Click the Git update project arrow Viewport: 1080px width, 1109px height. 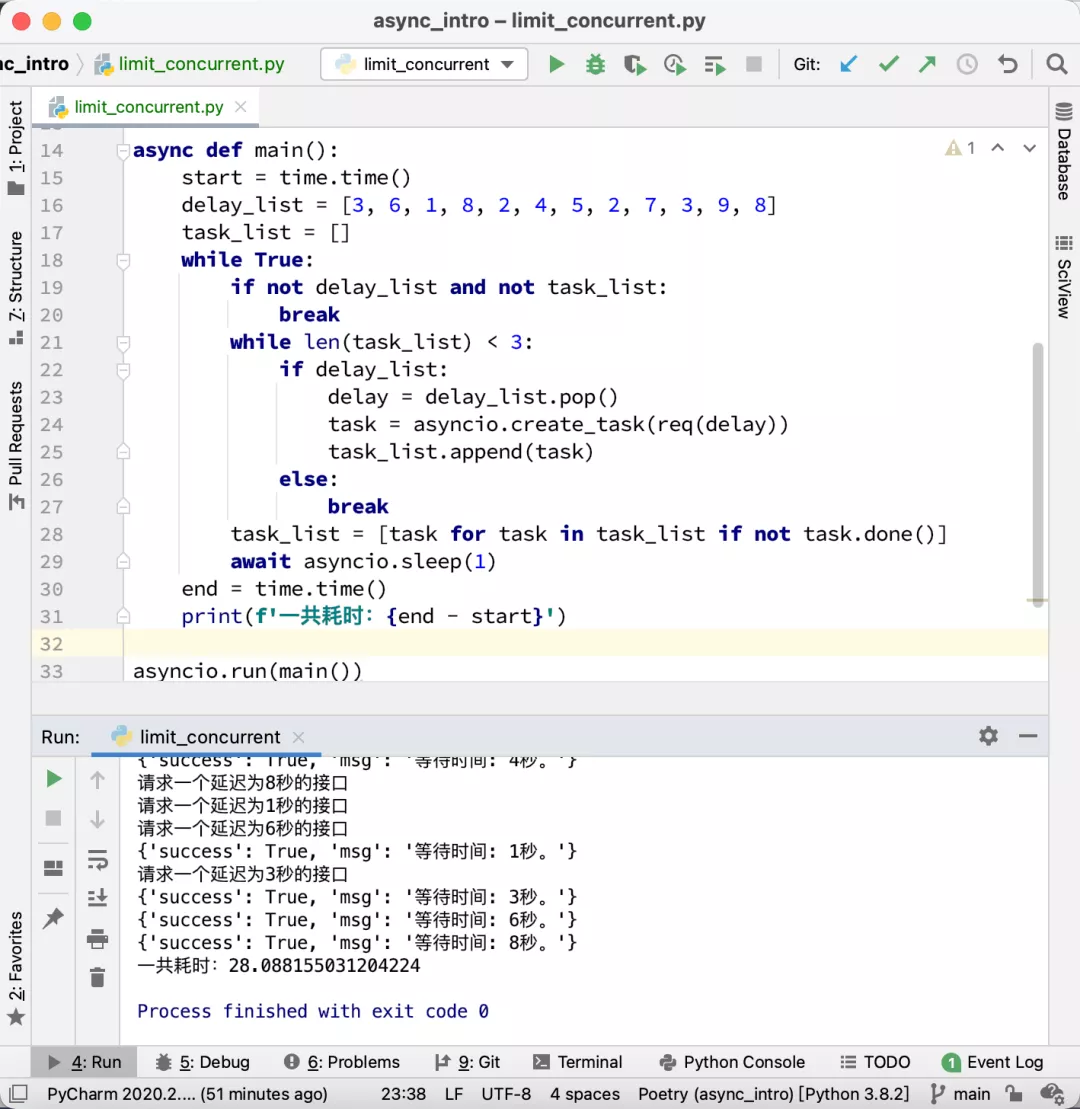click(849, 65)
